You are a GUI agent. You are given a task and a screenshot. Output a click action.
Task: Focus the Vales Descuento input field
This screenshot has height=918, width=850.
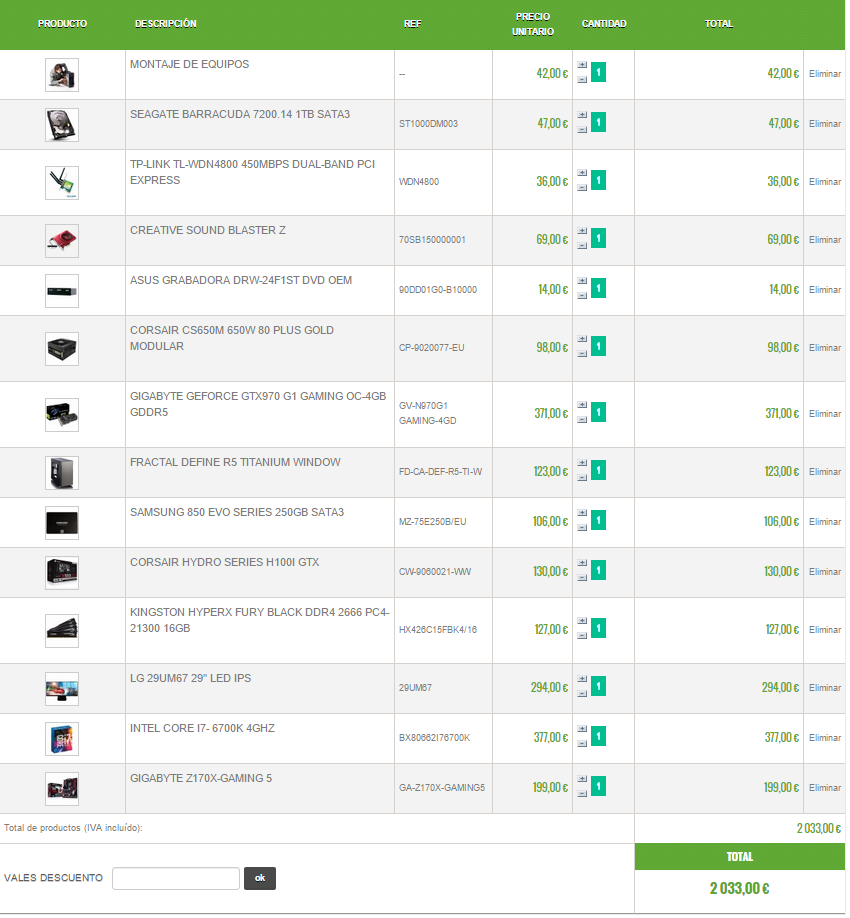coord(176,878)
